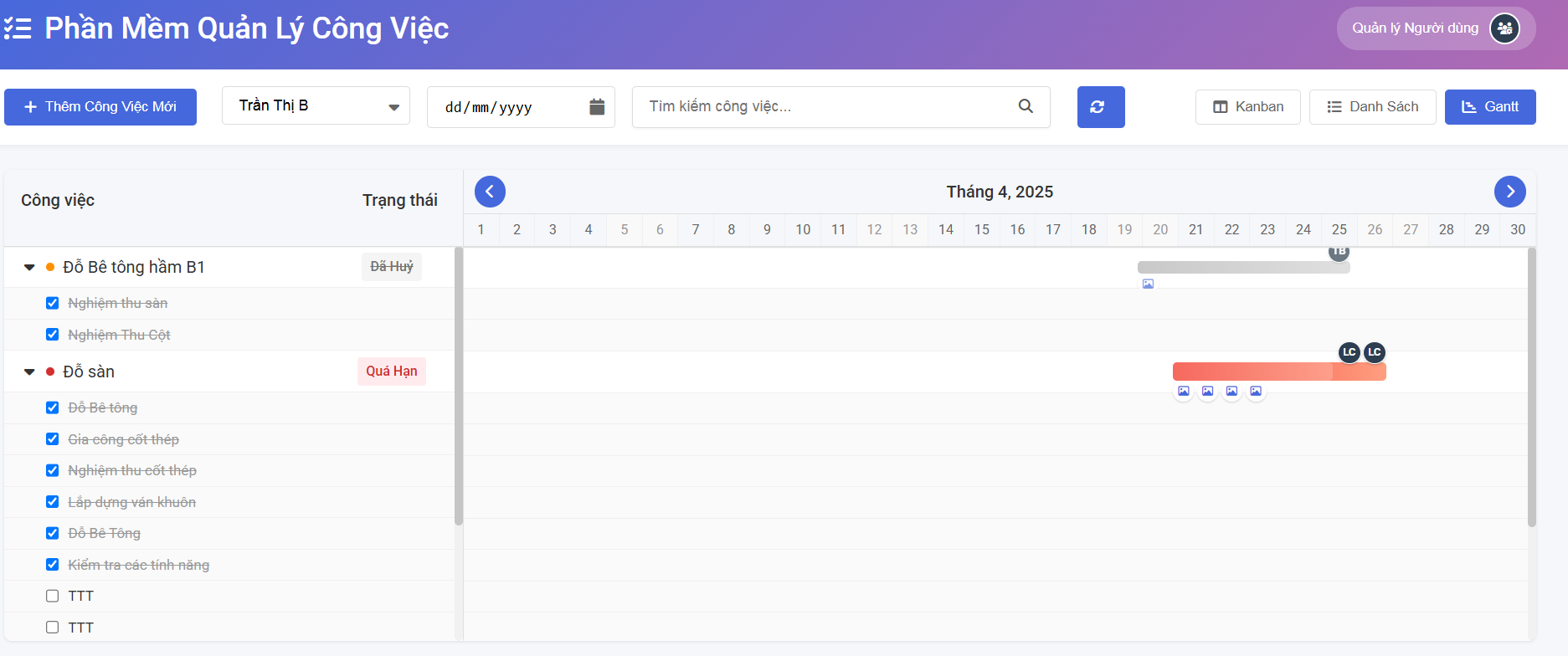Click day 25 in the Gantt header
1568x656 pixels.
[1339, 229]
